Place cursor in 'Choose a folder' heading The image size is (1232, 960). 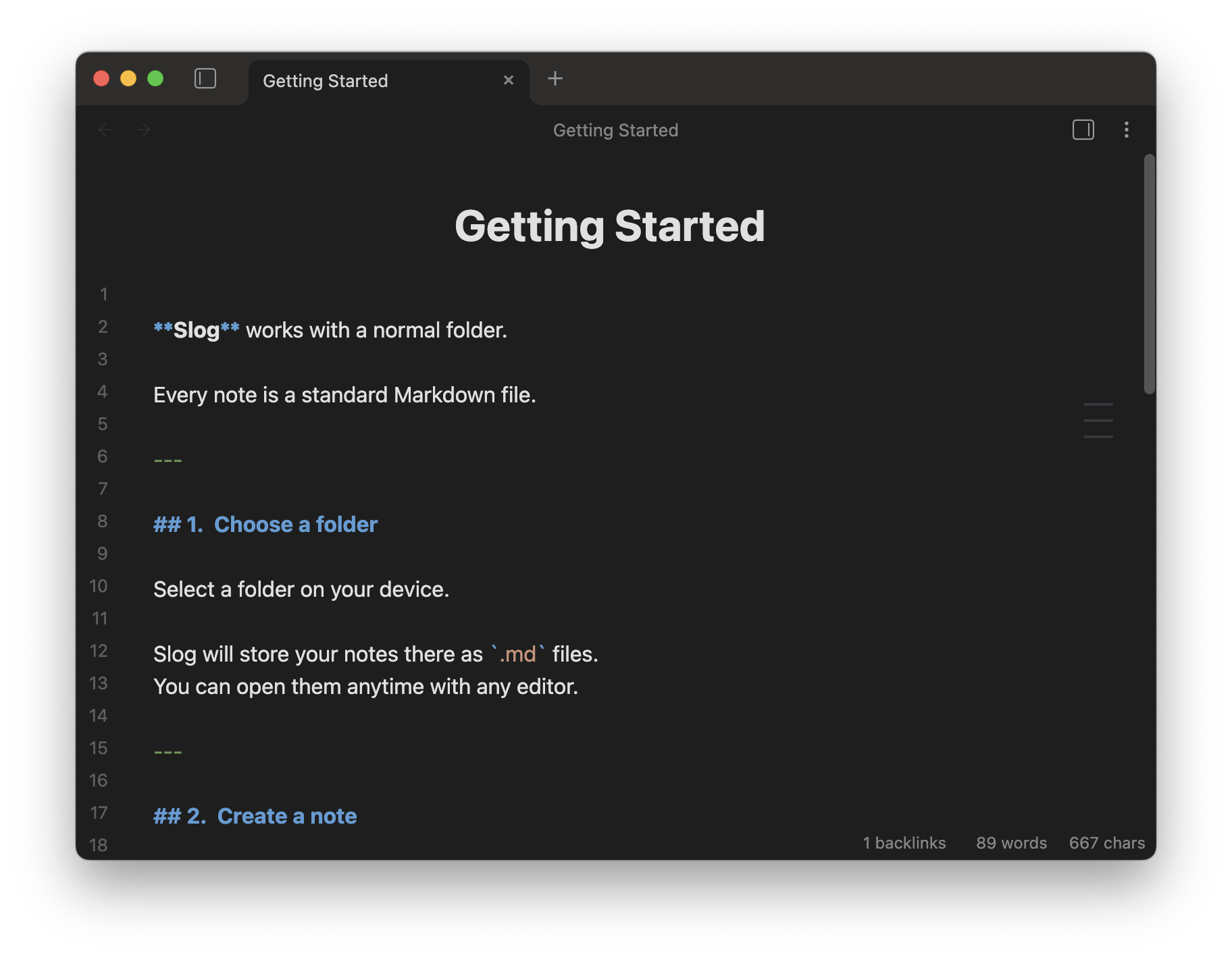[296, 525]
